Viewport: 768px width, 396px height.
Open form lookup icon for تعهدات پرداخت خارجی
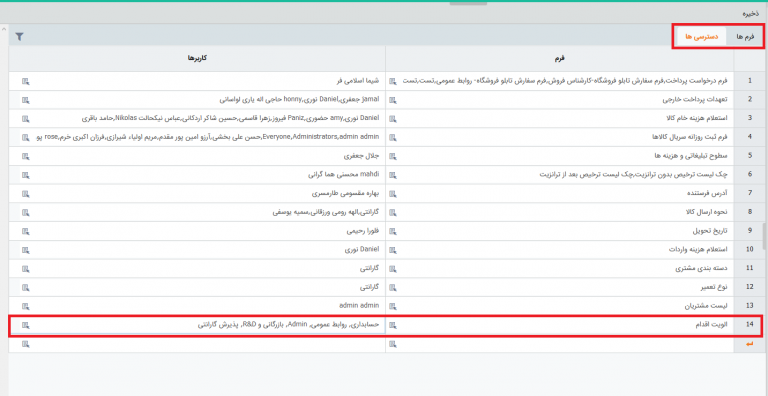click(393, 100)
